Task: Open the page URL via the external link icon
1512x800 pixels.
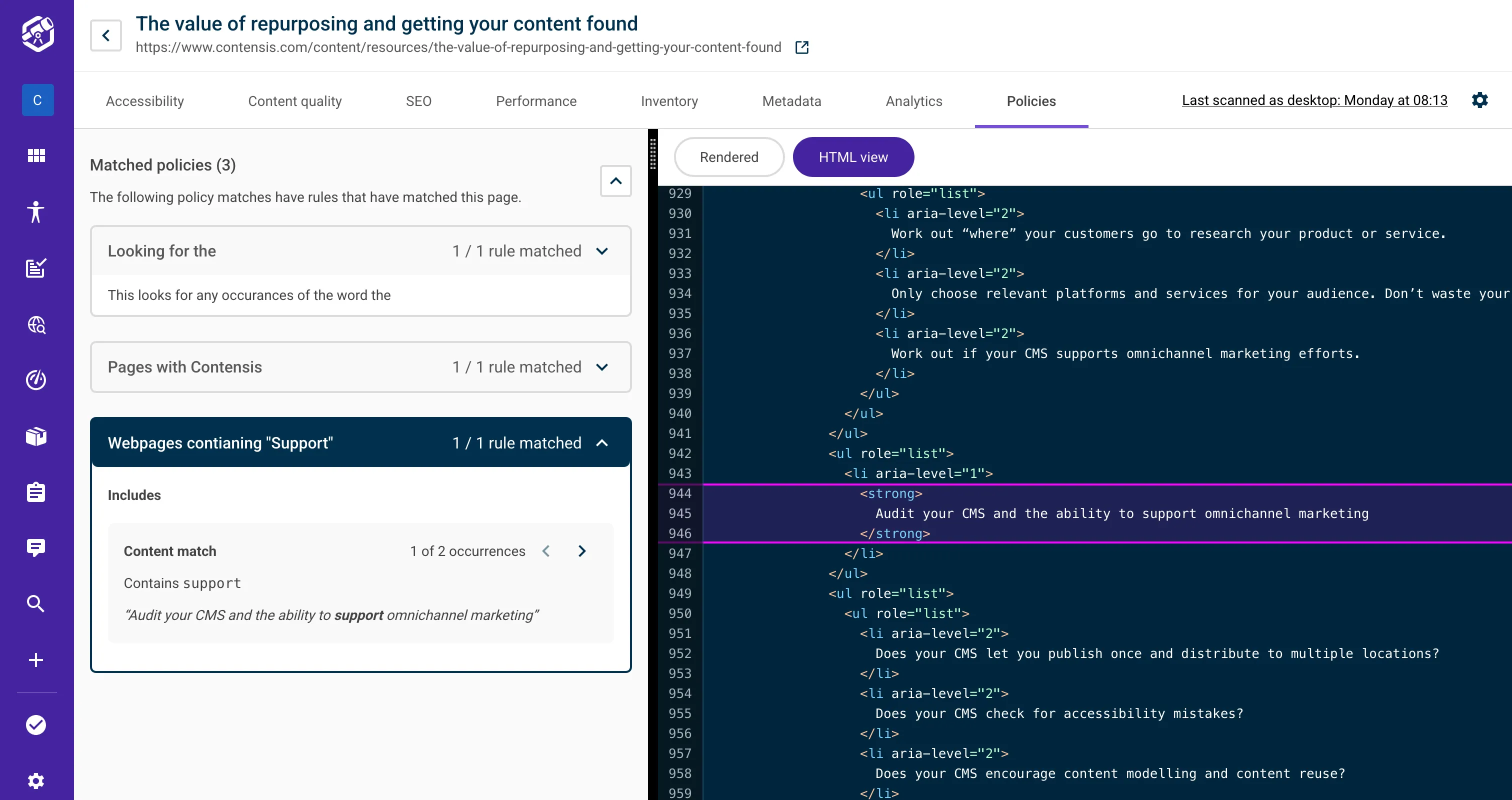Action: (802, 47)
